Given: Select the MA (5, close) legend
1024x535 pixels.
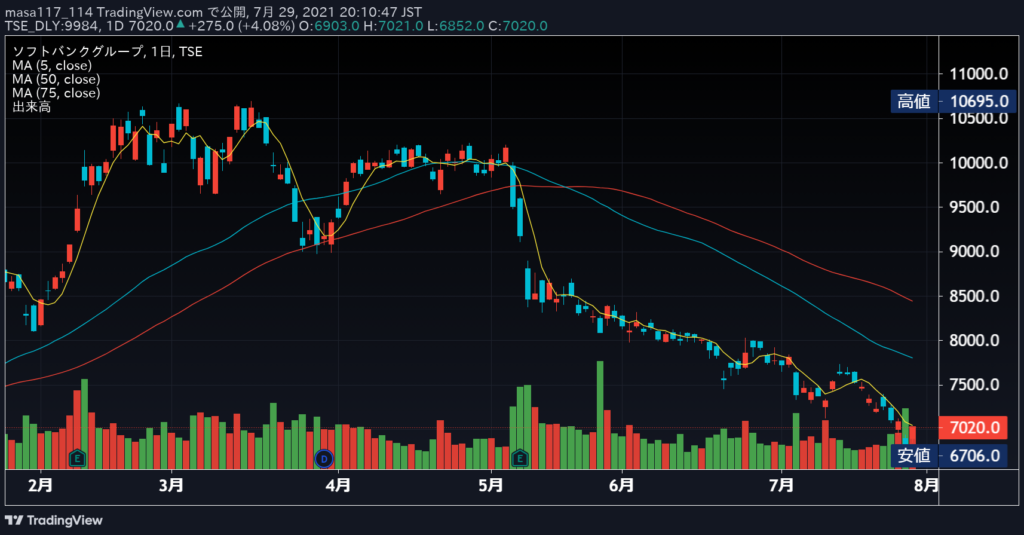Looking at the screenshot, I should point(52,65).
